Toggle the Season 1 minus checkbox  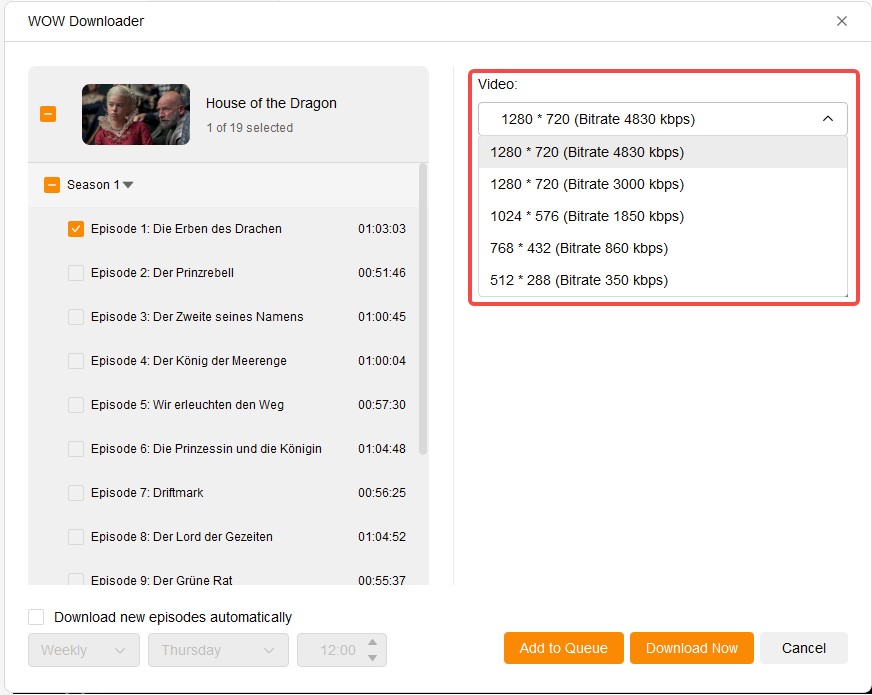(x=52, y=184)
